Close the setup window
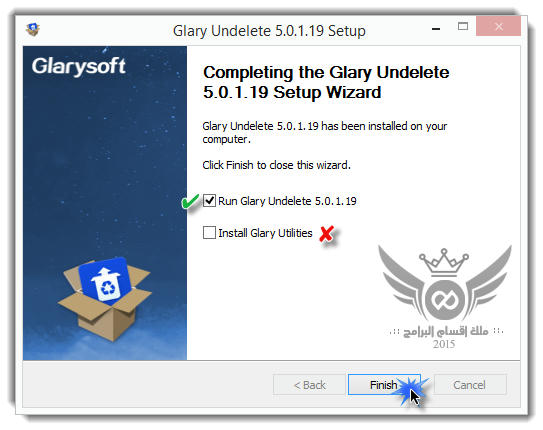Screen dimensions: 543x430 498,26
